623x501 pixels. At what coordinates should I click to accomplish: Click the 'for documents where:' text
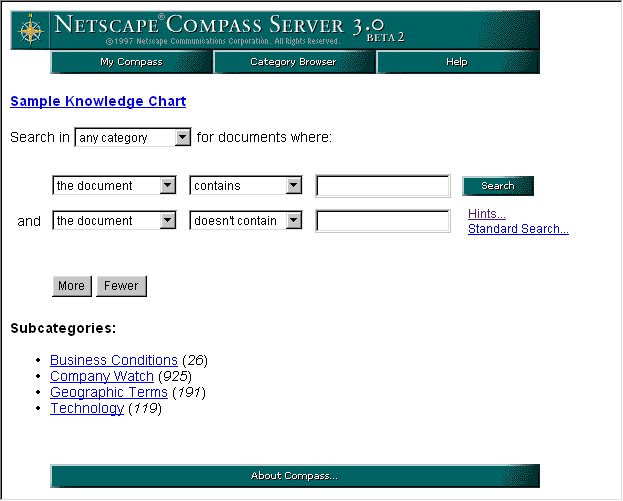(x=264, y=137)
